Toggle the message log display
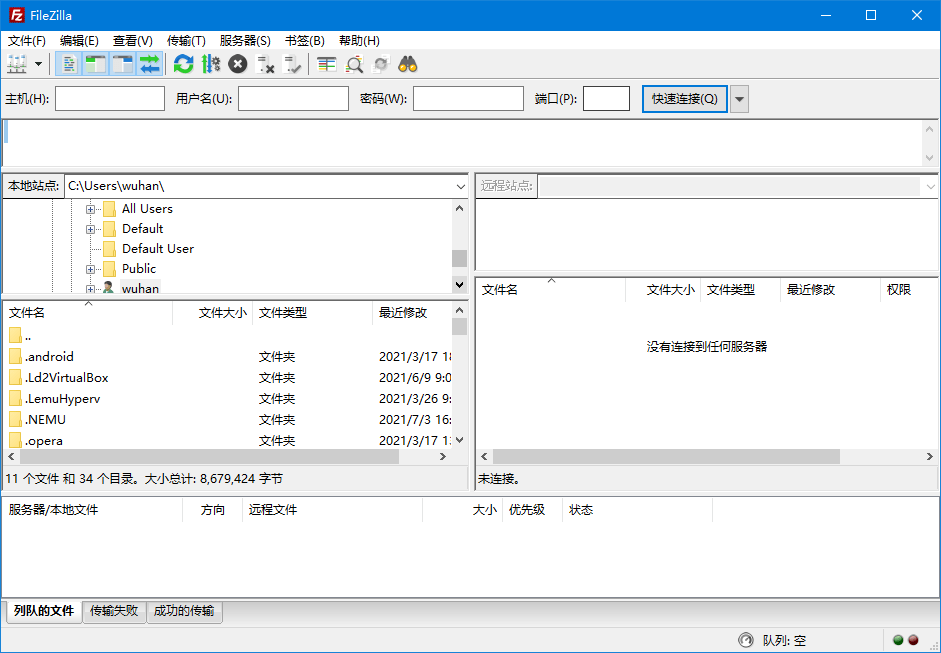 68,63
